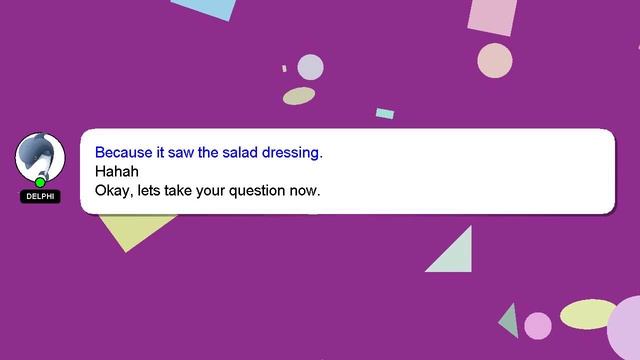Click the small pink circle at the bottom

point(538,326)
